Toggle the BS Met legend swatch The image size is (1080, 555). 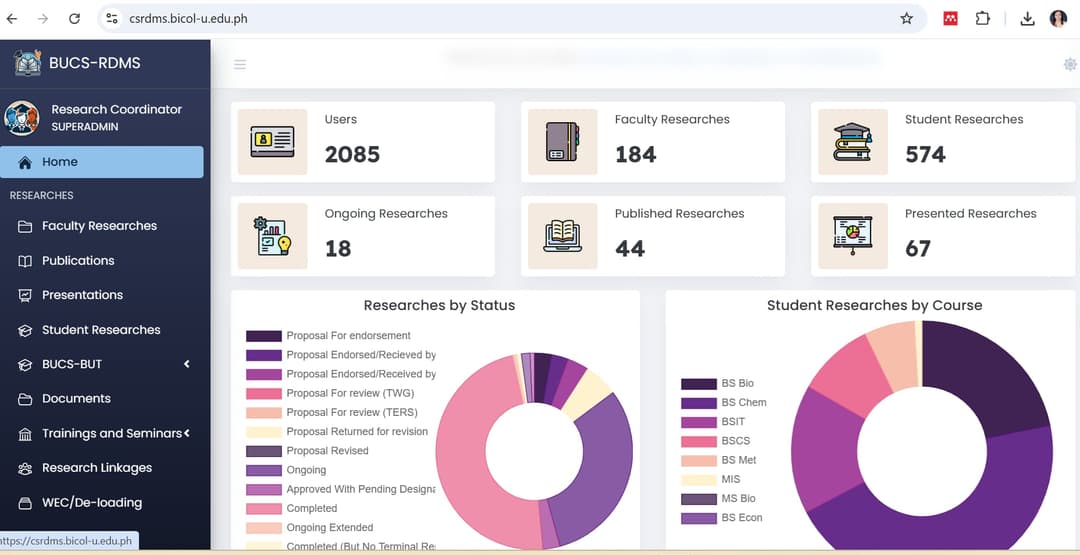coord(698,461)
